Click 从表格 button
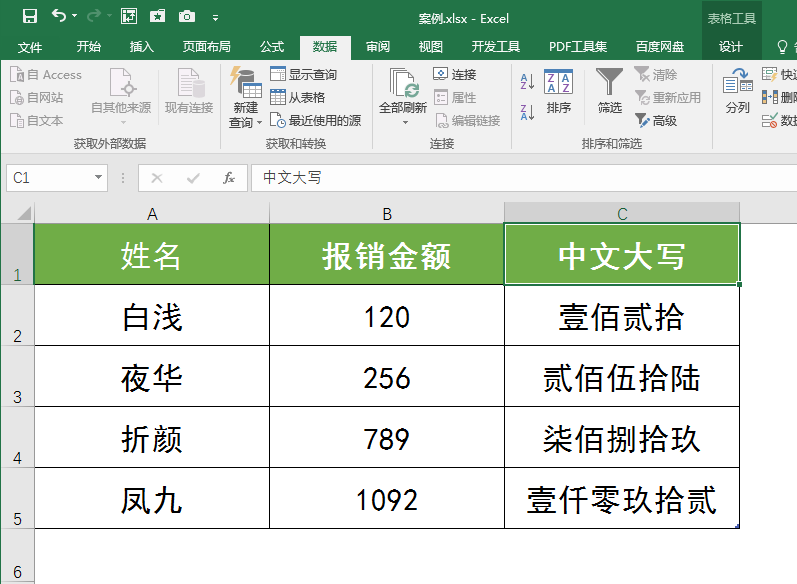Screen dimensions: 797x584 point(297,98)
